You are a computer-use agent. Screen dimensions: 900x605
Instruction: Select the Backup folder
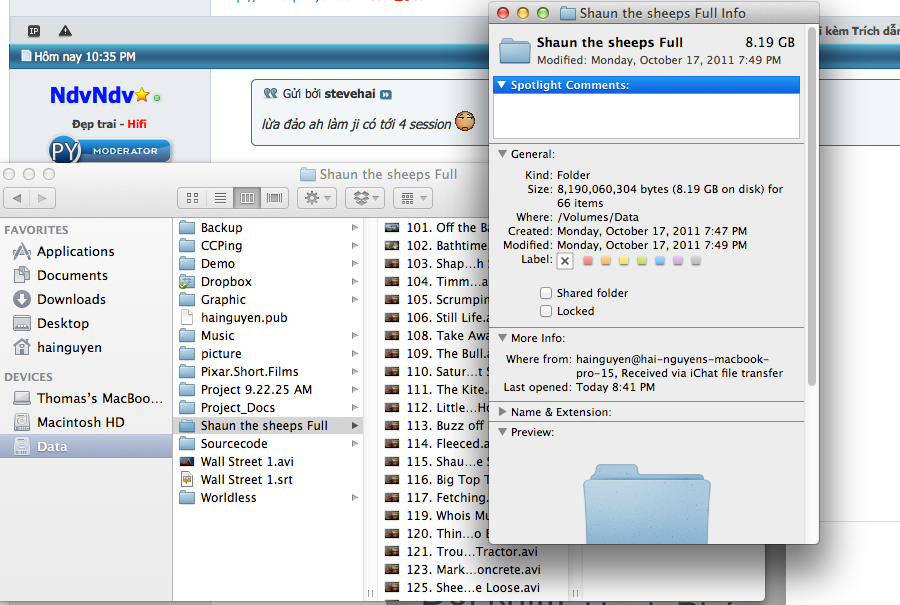(x=269, y=228)
